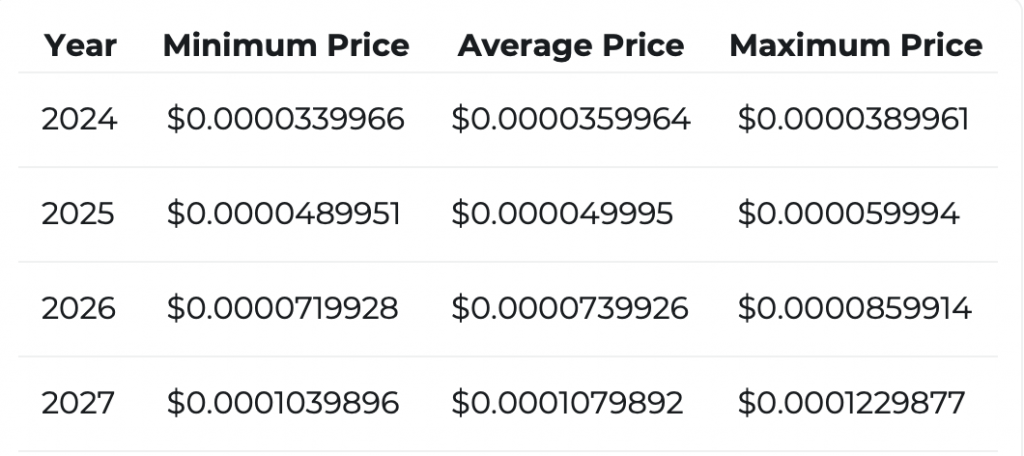Select the Maximum Price column header
The width and height of the screenshot is (1024, 456).
(x=856, y=46)
